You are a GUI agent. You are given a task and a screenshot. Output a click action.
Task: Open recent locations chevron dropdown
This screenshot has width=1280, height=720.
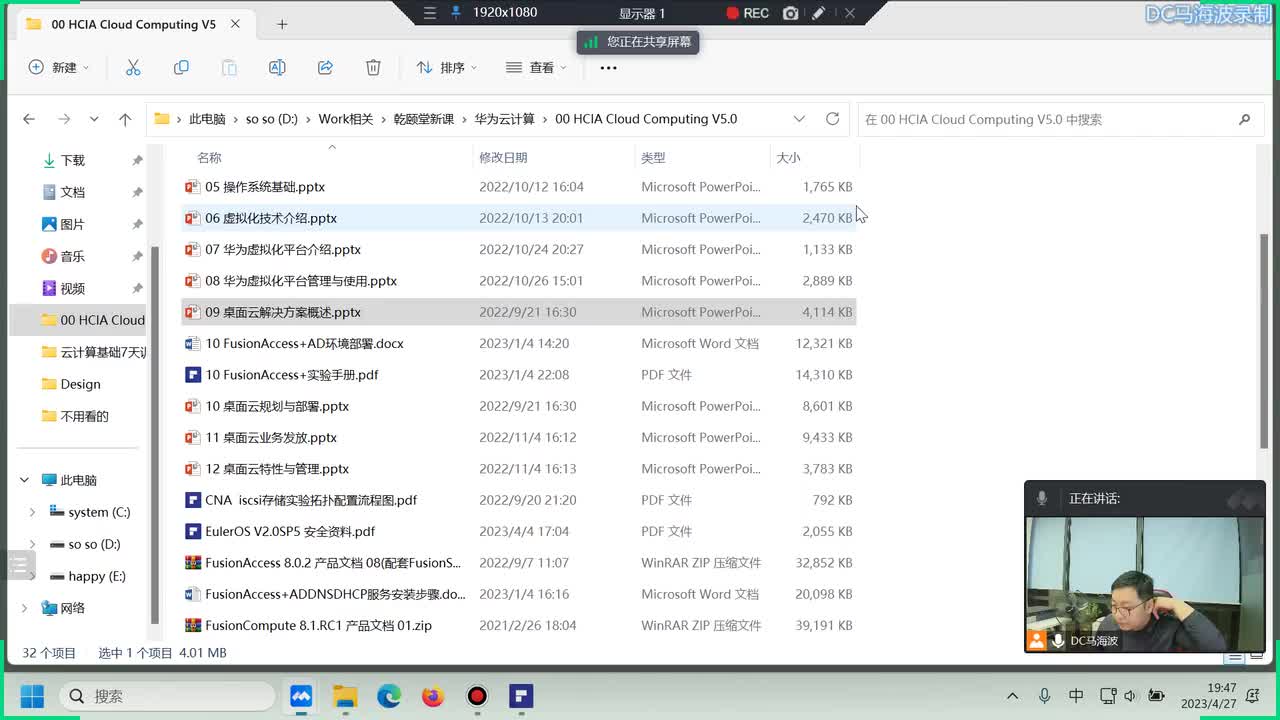(x=94, y=119)
